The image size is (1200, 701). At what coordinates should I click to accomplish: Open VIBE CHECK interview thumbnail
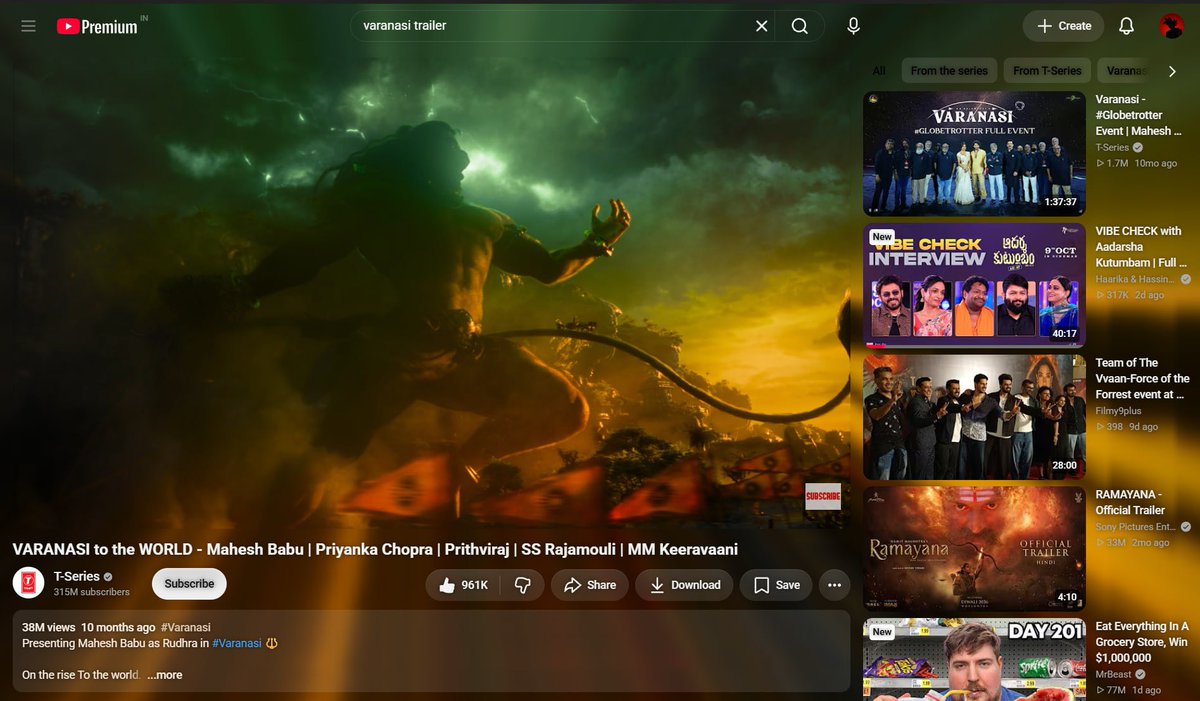(x=974, y=285)
